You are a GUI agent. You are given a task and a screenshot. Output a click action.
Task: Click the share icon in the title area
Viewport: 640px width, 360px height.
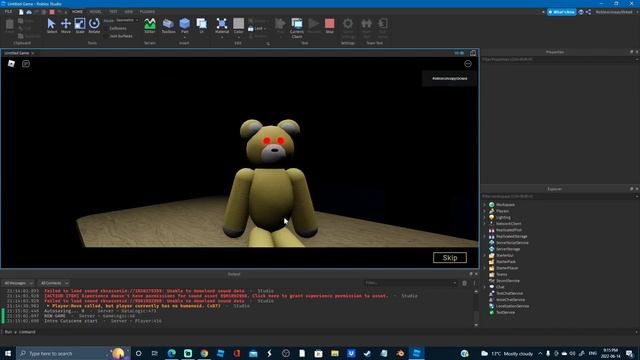588,12
